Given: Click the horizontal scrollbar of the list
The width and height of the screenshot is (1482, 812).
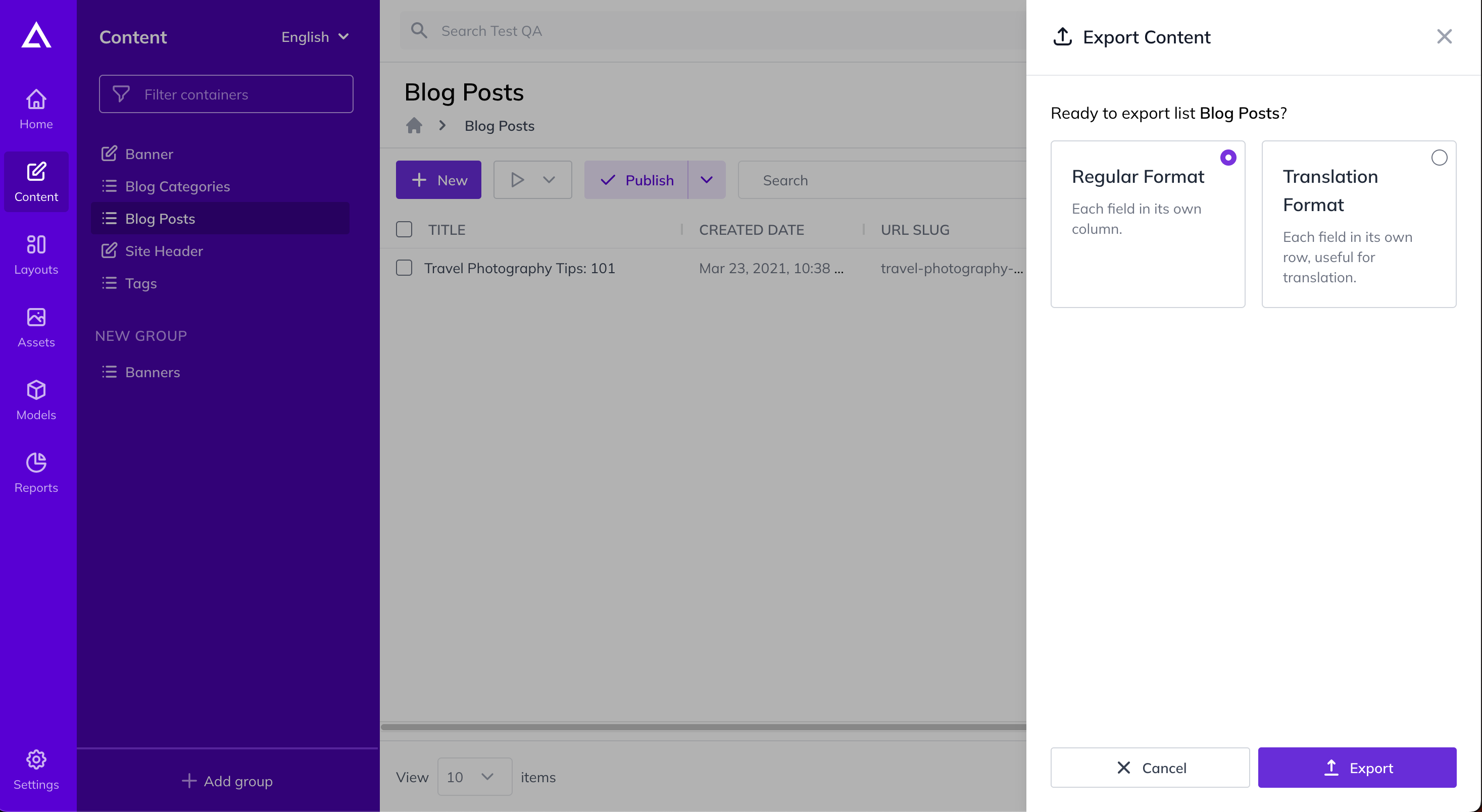Looking at the screenshot, I should (703, 727).
